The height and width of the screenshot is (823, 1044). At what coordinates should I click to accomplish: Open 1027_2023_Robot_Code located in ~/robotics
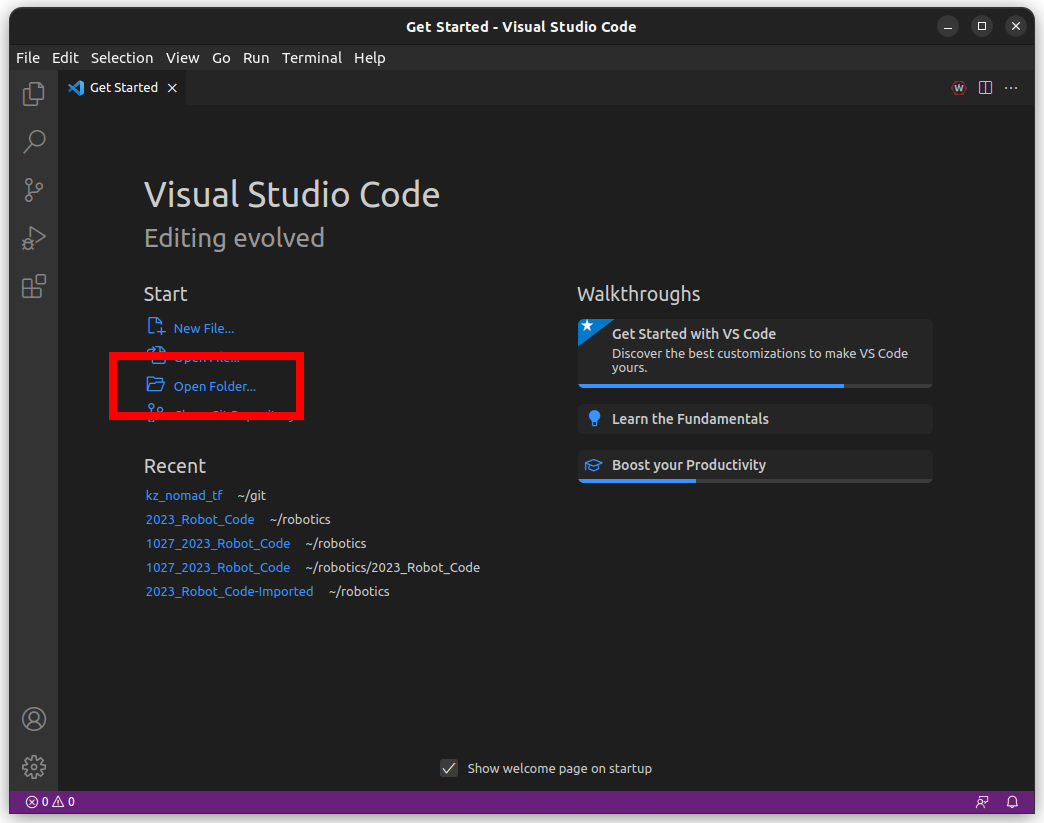tap(218, 543)
